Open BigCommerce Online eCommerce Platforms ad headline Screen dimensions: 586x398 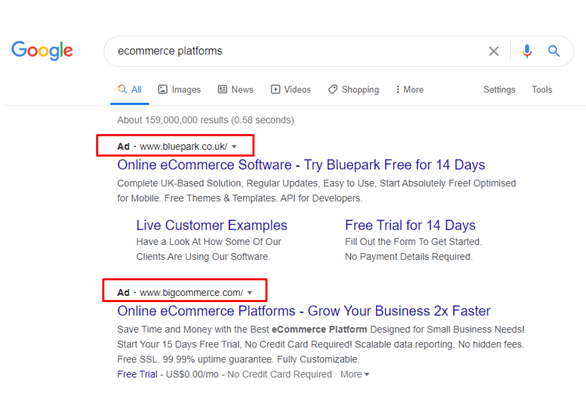click(304, 311)
